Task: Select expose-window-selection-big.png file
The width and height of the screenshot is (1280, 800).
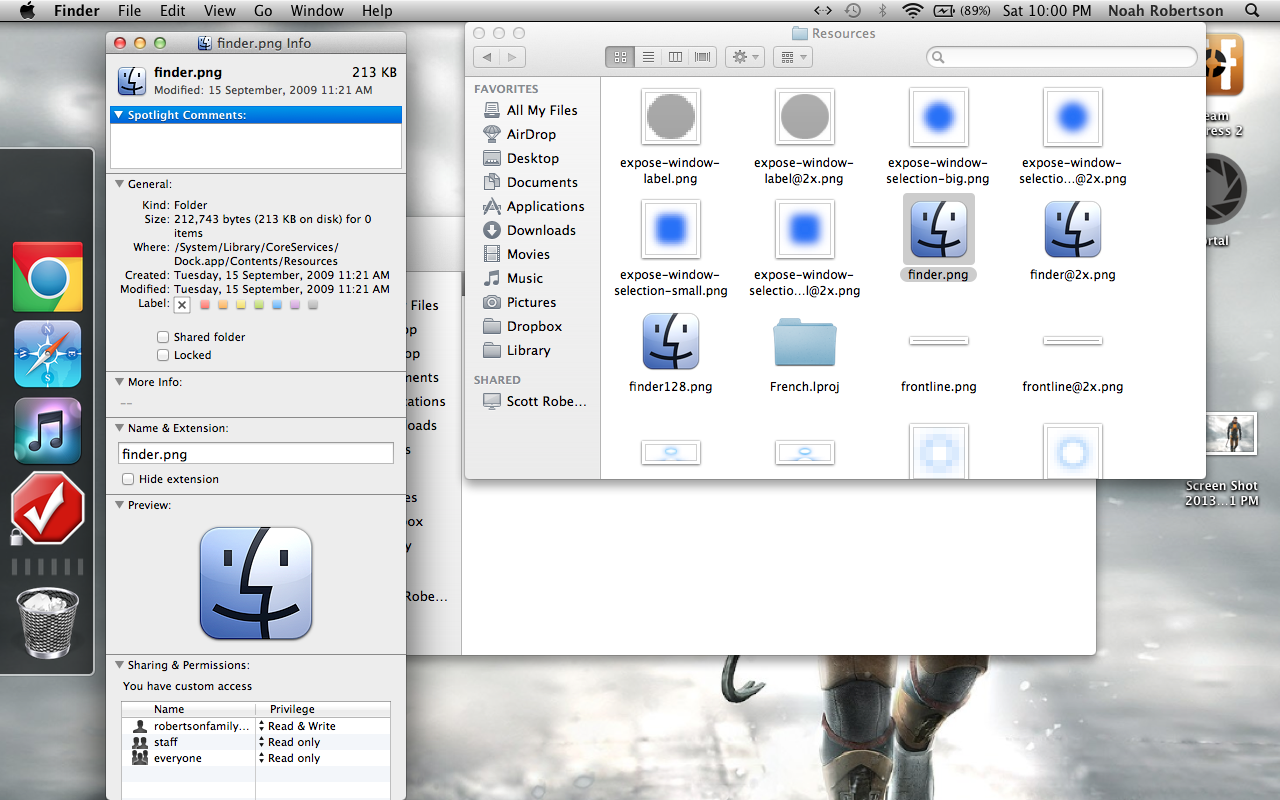Action: tap(938, 117)
